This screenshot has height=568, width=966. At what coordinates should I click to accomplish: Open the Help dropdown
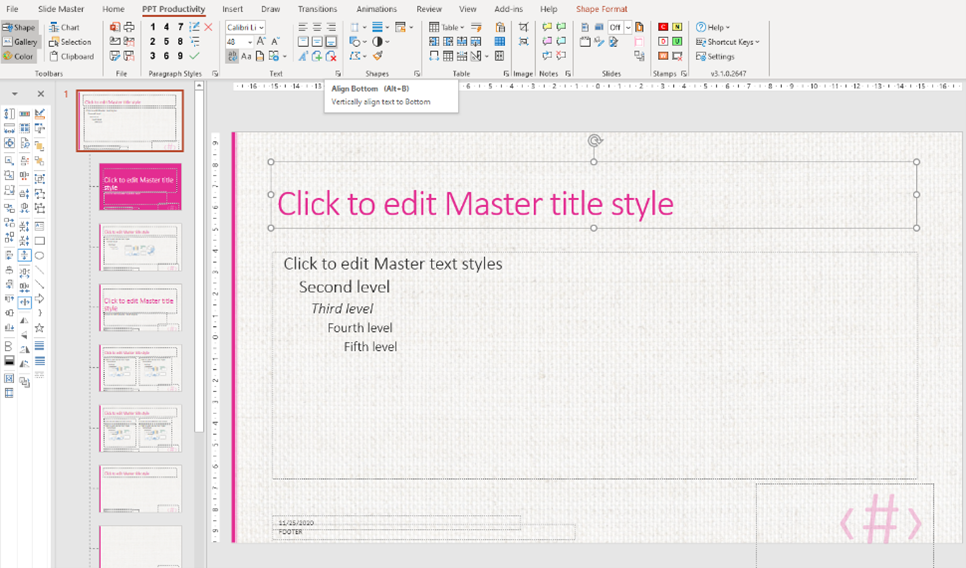click(x=713, y=27)
